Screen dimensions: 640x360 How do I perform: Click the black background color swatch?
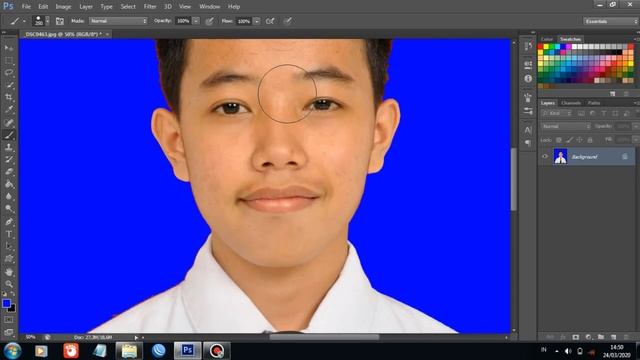click(13, 309)
